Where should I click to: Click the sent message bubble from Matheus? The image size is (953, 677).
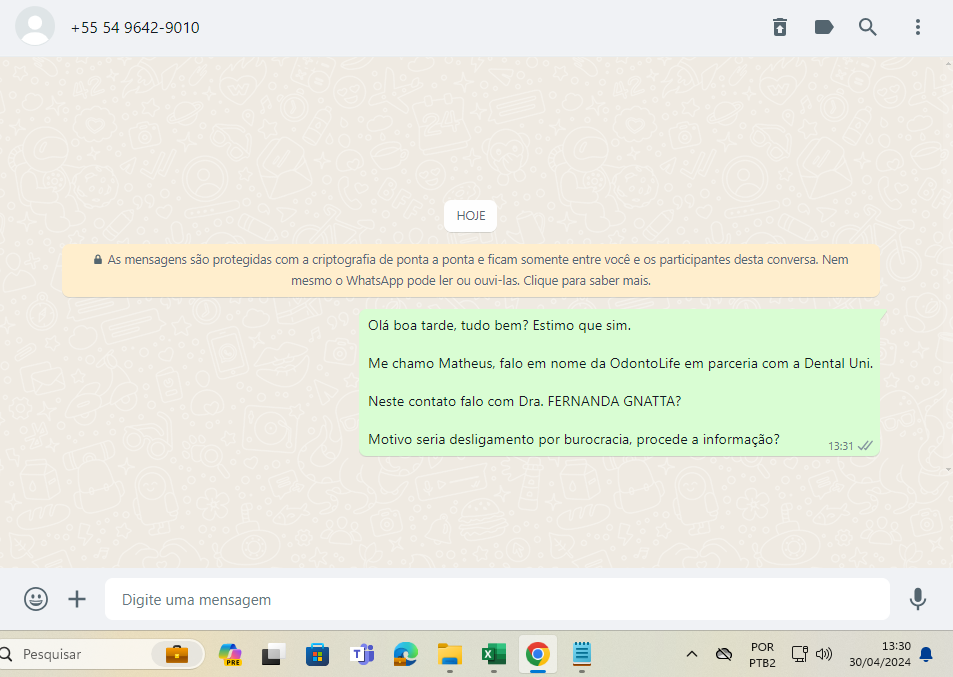tap(619, 383)
